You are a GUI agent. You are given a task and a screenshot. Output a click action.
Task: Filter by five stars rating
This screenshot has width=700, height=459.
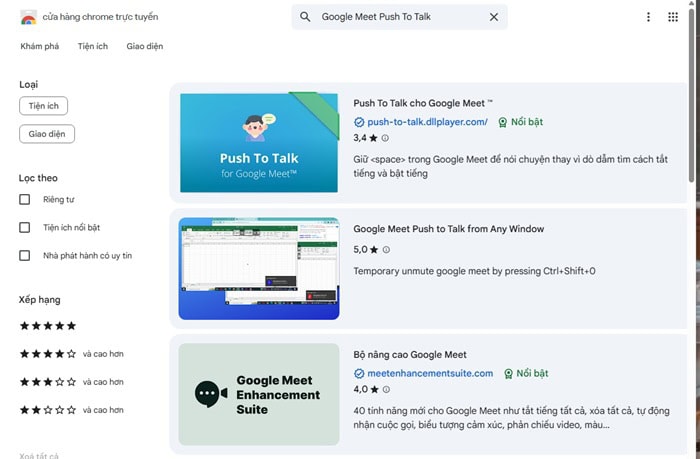click(48, 326)
